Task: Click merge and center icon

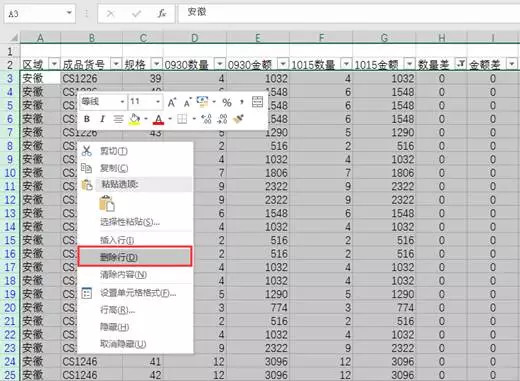Action: coord(257,102)
